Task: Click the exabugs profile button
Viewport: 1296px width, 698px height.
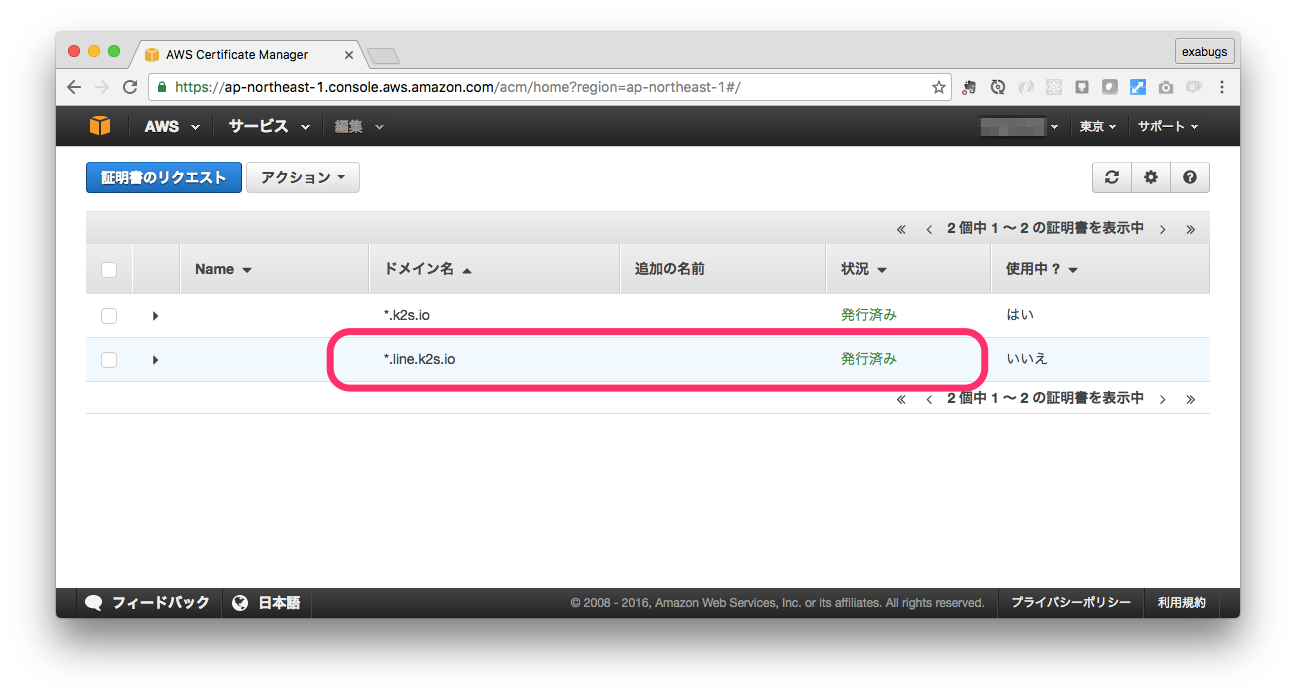Action: pyautogui.click(x=1204, y=51)
